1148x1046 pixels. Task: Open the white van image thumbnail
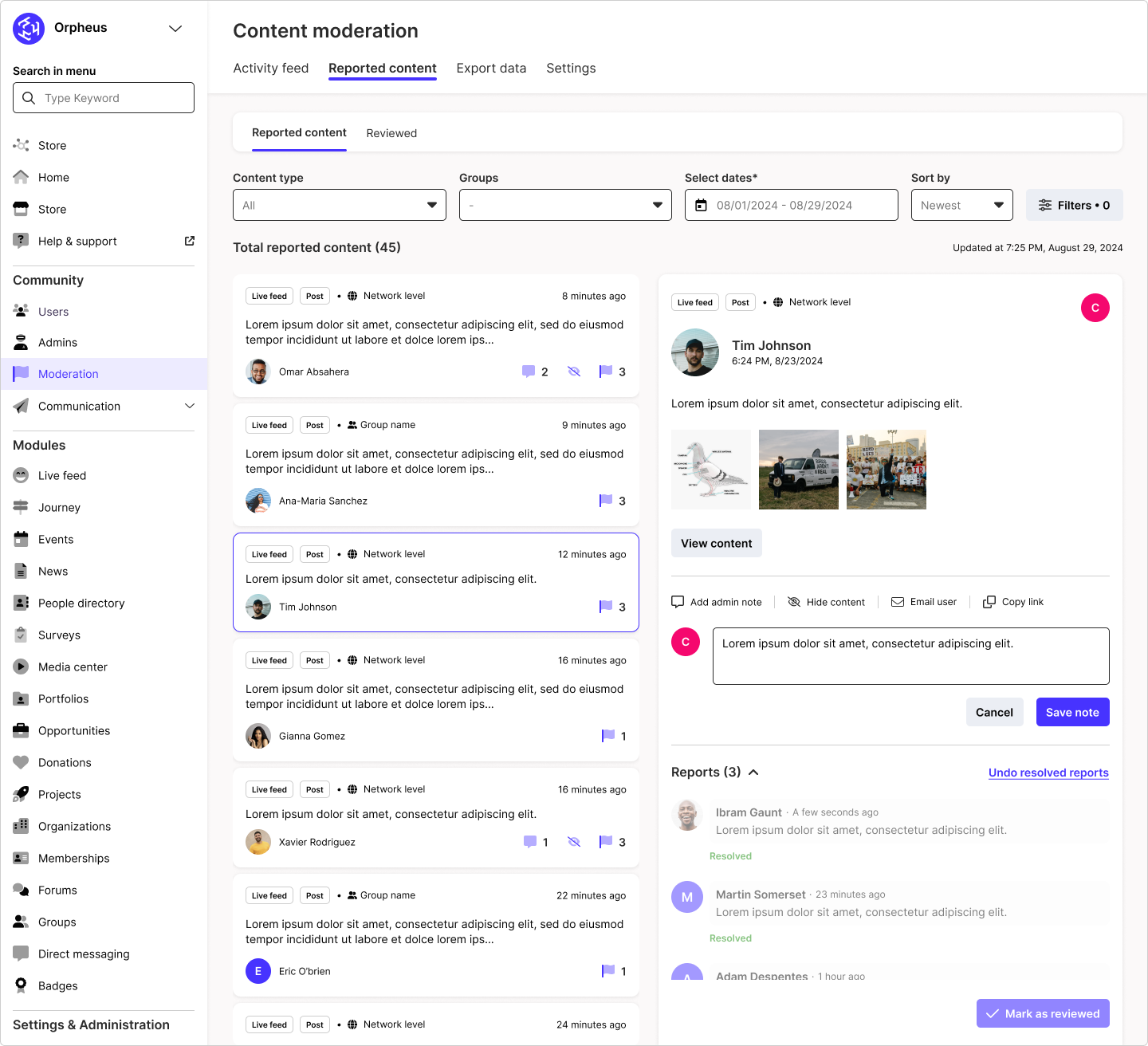799,470
